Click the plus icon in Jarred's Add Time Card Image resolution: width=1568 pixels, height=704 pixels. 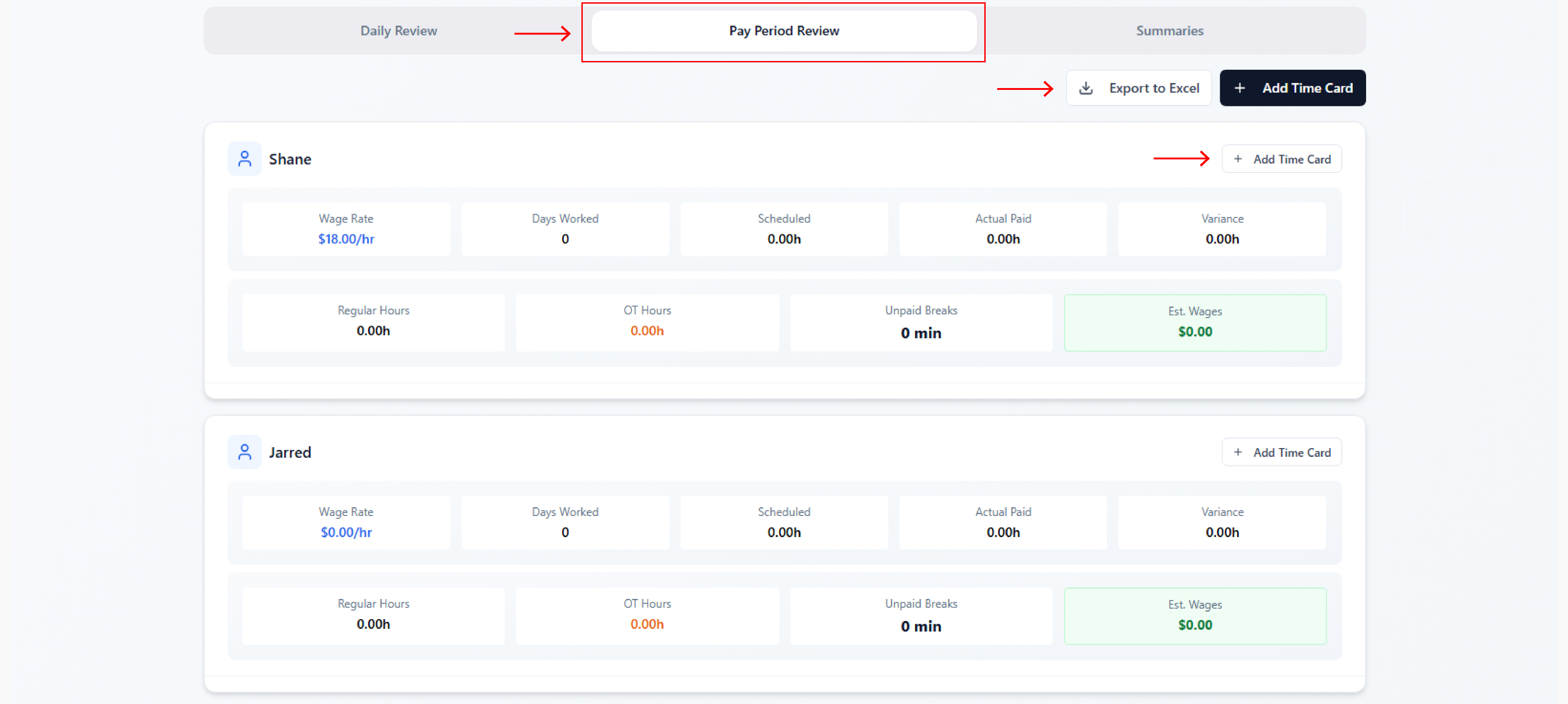coord(1238,453)
